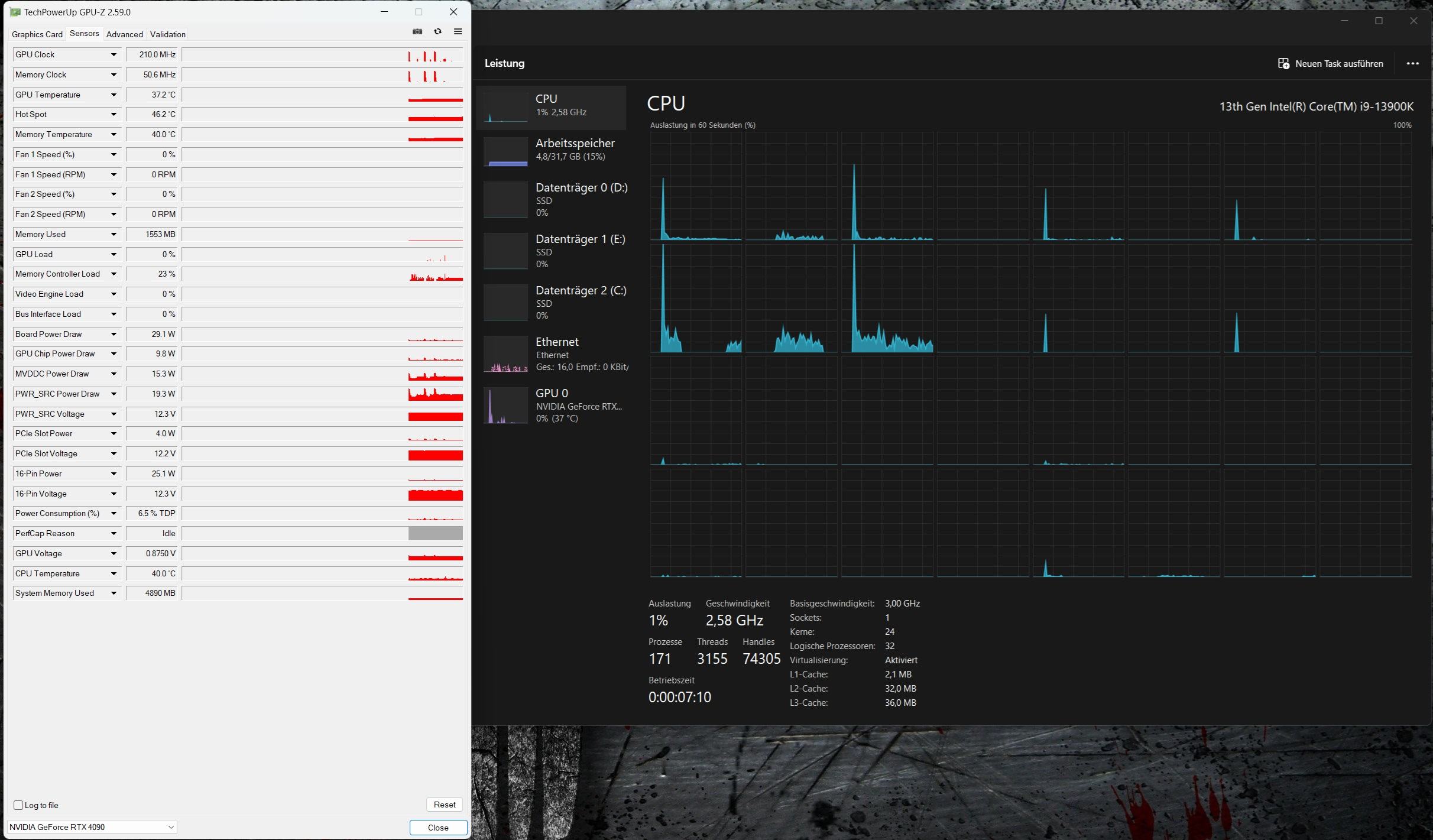The width and height of the screenshot is (1433, 840).
Task: Click the Close button in GPU-Z
Action: coord(438,828)
